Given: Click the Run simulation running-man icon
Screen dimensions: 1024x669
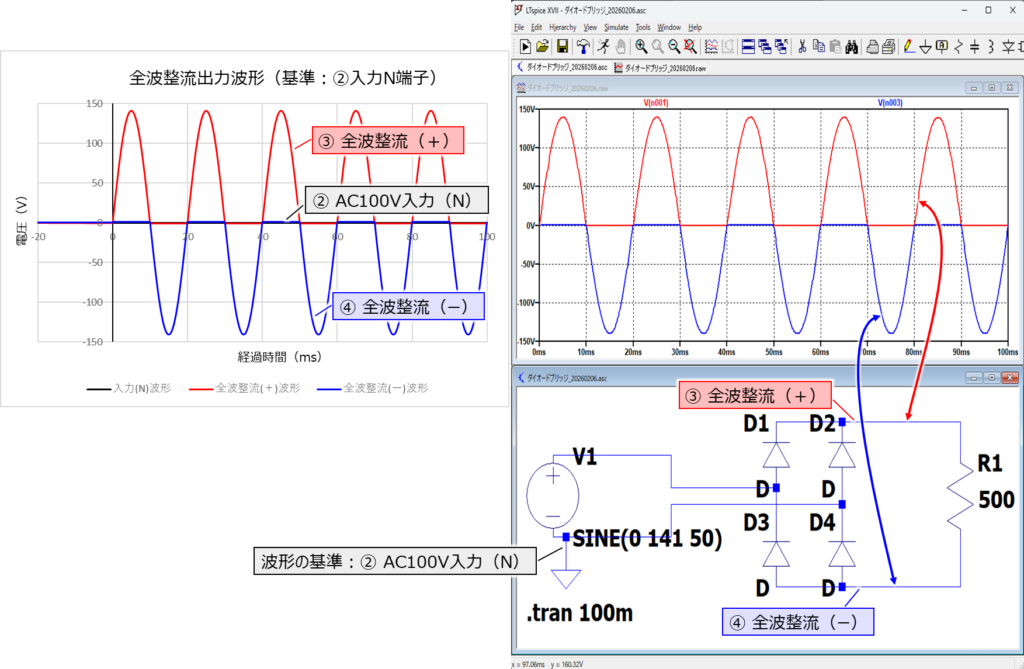Looking at the screenshot, I should pos(603,46).
